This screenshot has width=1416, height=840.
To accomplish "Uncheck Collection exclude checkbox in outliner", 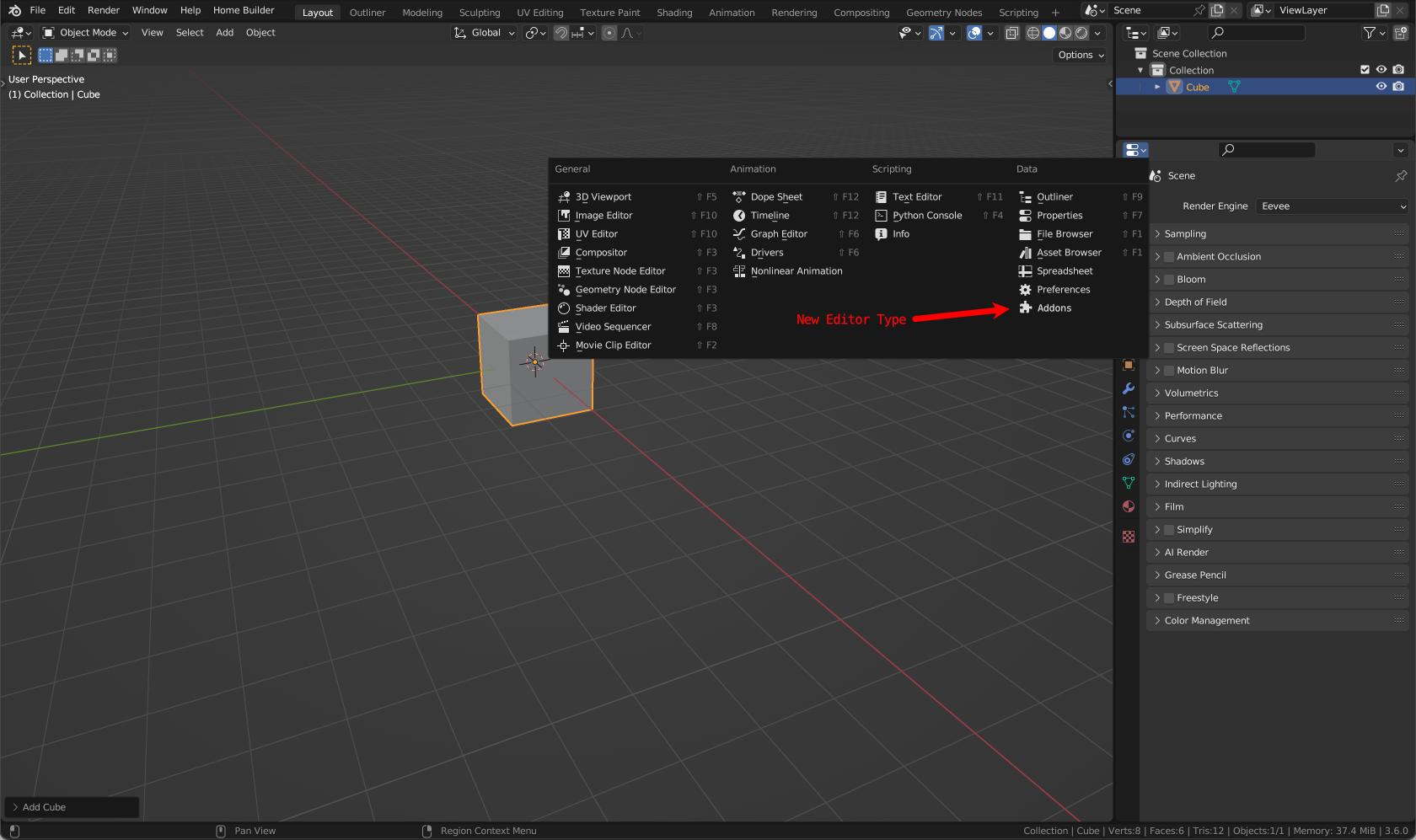I will (1365, 70).
